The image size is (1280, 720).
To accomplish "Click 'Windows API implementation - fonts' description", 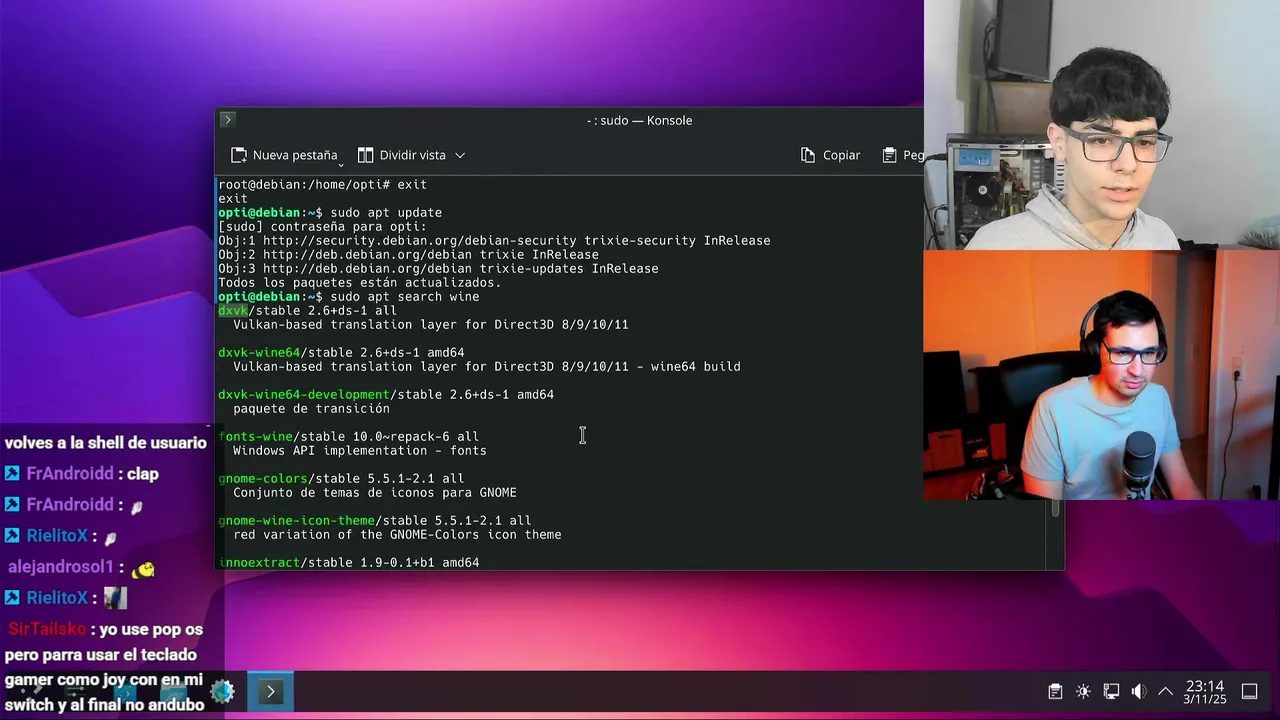I will point(360,451).
